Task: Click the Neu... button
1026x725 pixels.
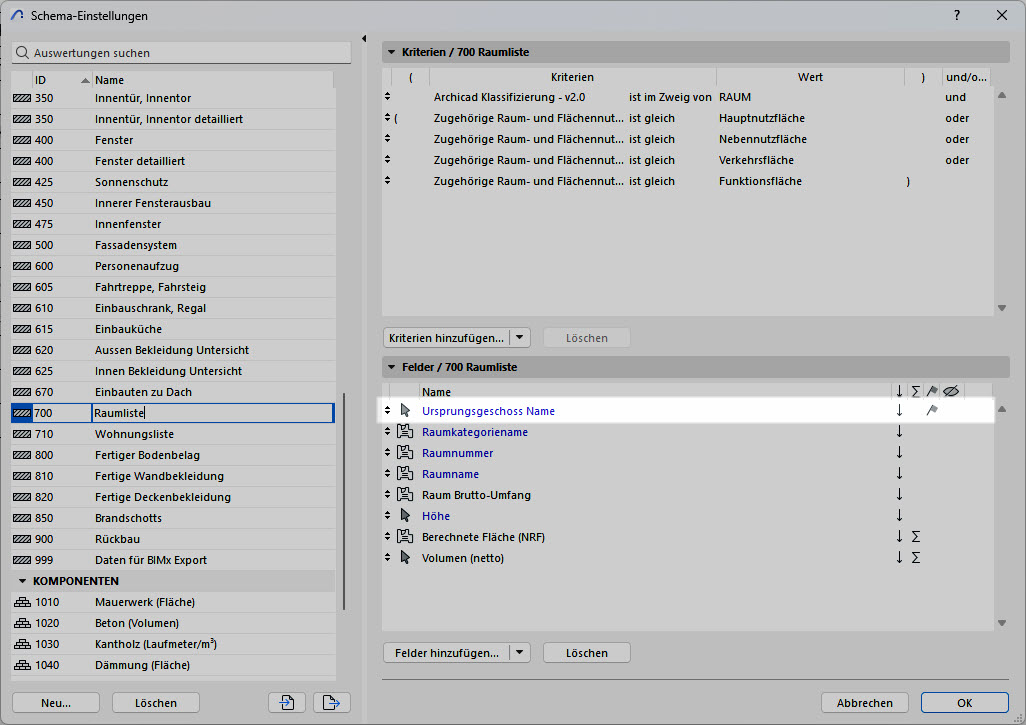Action: click(x=56, y=703)
